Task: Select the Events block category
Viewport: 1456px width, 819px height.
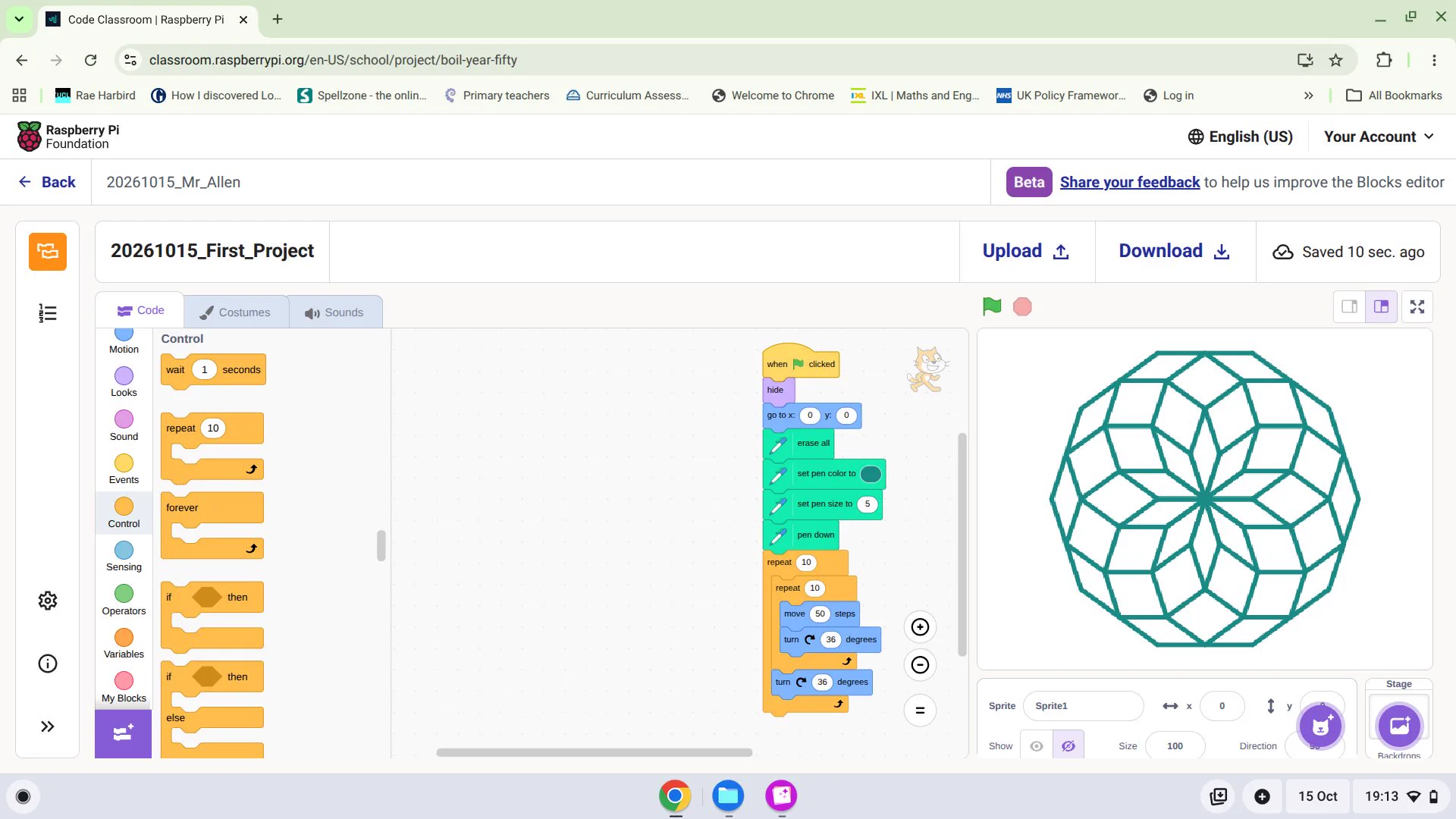Action: 124,469
